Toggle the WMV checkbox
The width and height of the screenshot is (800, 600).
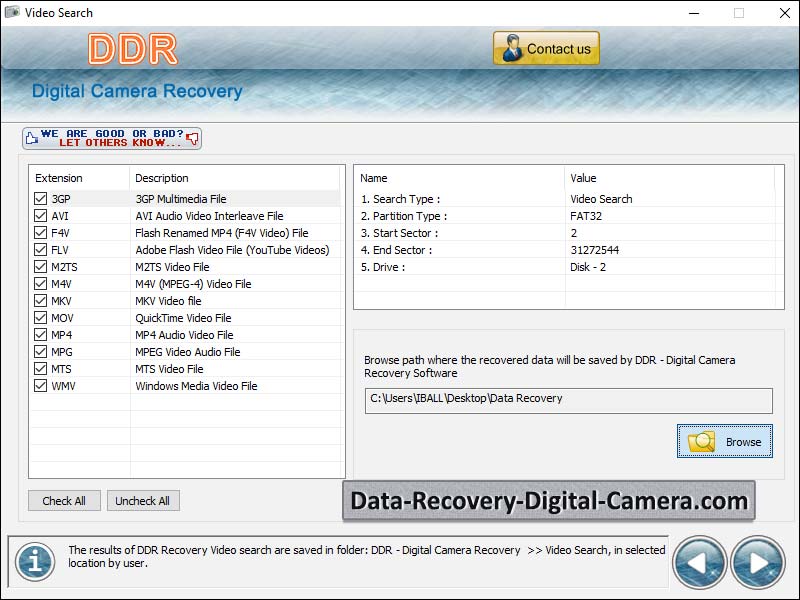click(x=40, y=386)
